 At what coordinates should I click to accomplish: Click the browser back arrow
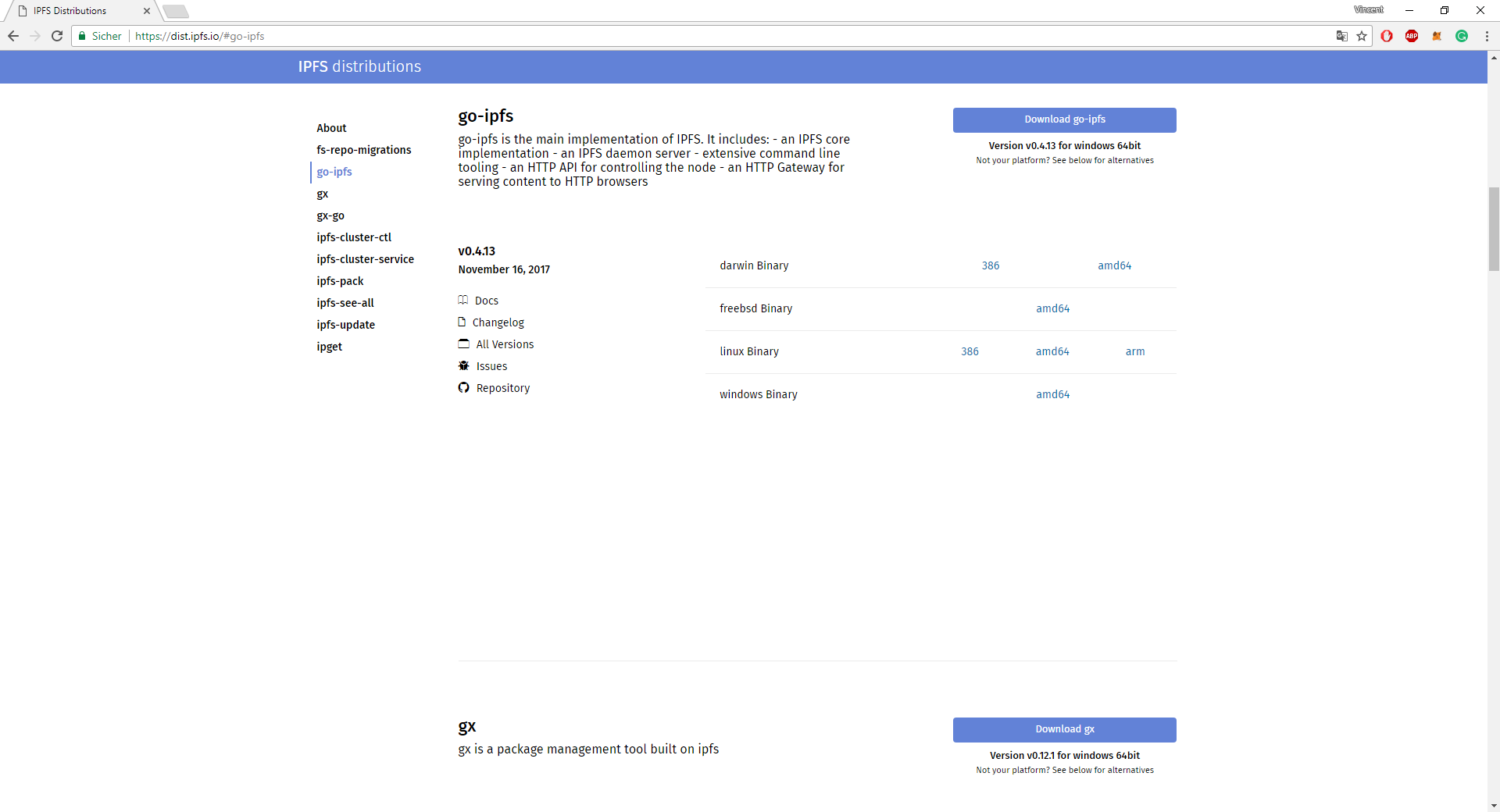(x=13, y=36)
